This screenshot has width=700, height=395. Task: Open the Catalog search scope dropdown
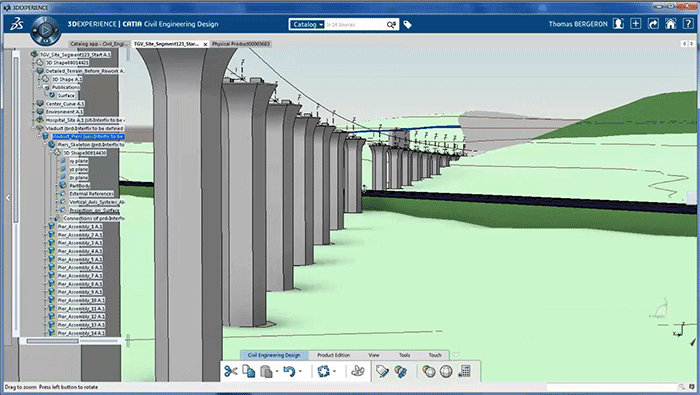click(306, 25)
